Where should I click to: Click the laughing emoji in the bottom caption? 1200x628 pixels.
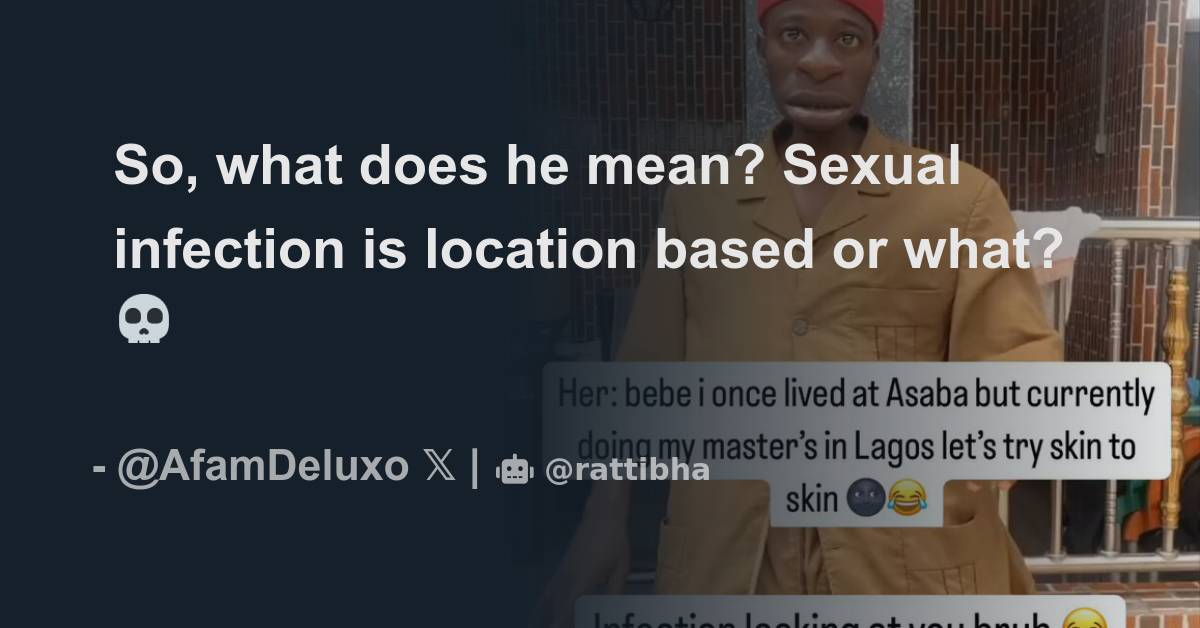point(1087,619)
